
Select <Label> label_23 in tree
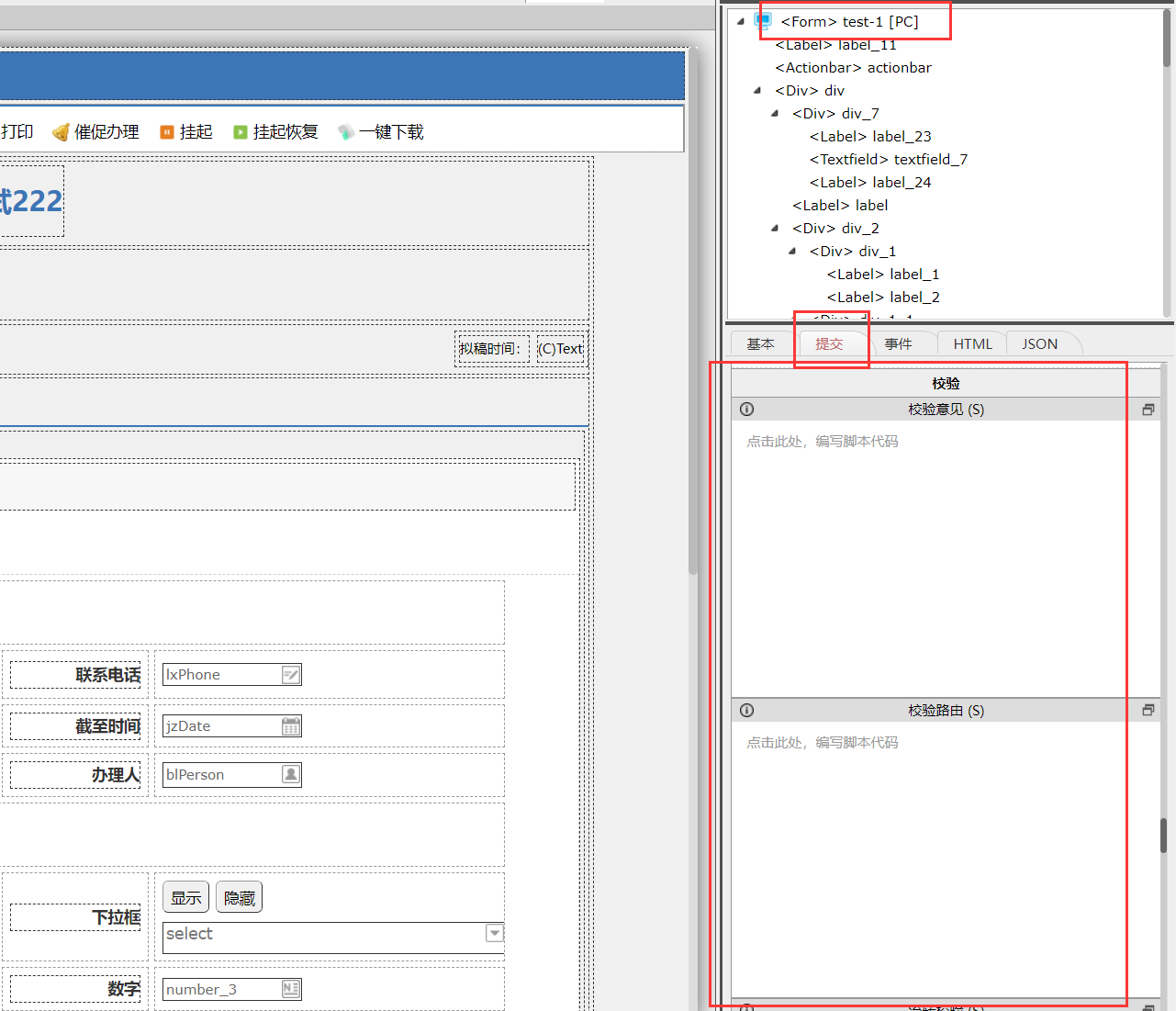coord(870,136)
